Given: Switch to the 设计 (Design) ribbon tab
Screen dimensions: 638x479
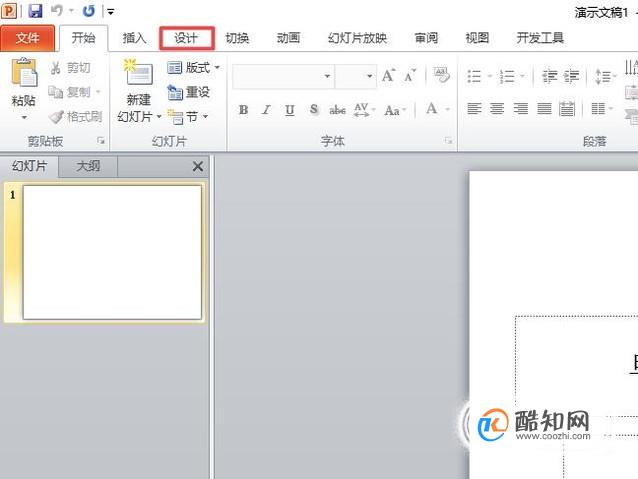Looking at the screenshot, I should (x=186, y=38).
